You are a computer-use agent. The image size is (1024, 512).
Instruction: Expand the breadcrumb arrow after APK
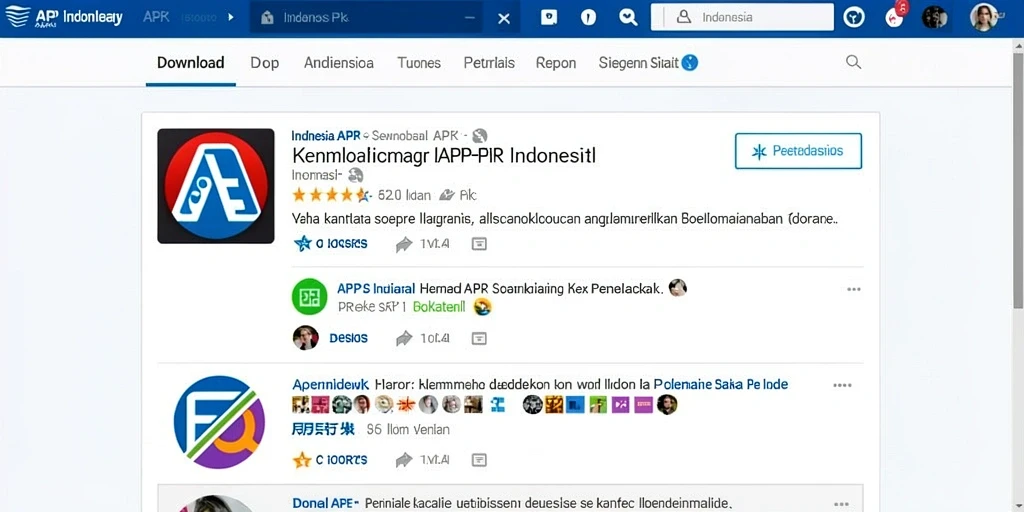231,18
